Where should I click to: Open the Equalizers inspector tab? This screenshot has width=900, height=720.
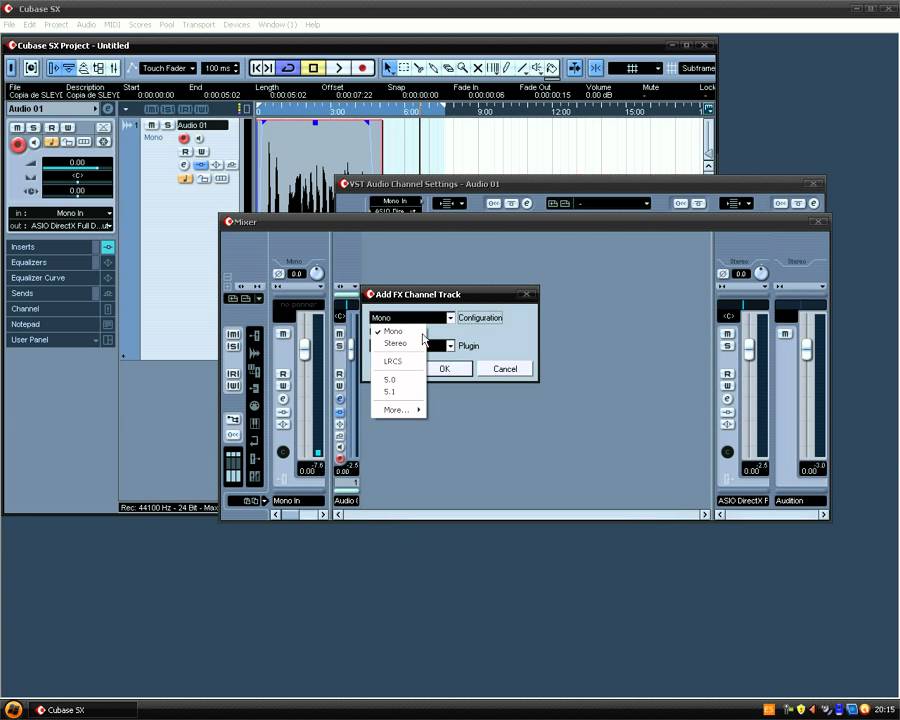51,262
